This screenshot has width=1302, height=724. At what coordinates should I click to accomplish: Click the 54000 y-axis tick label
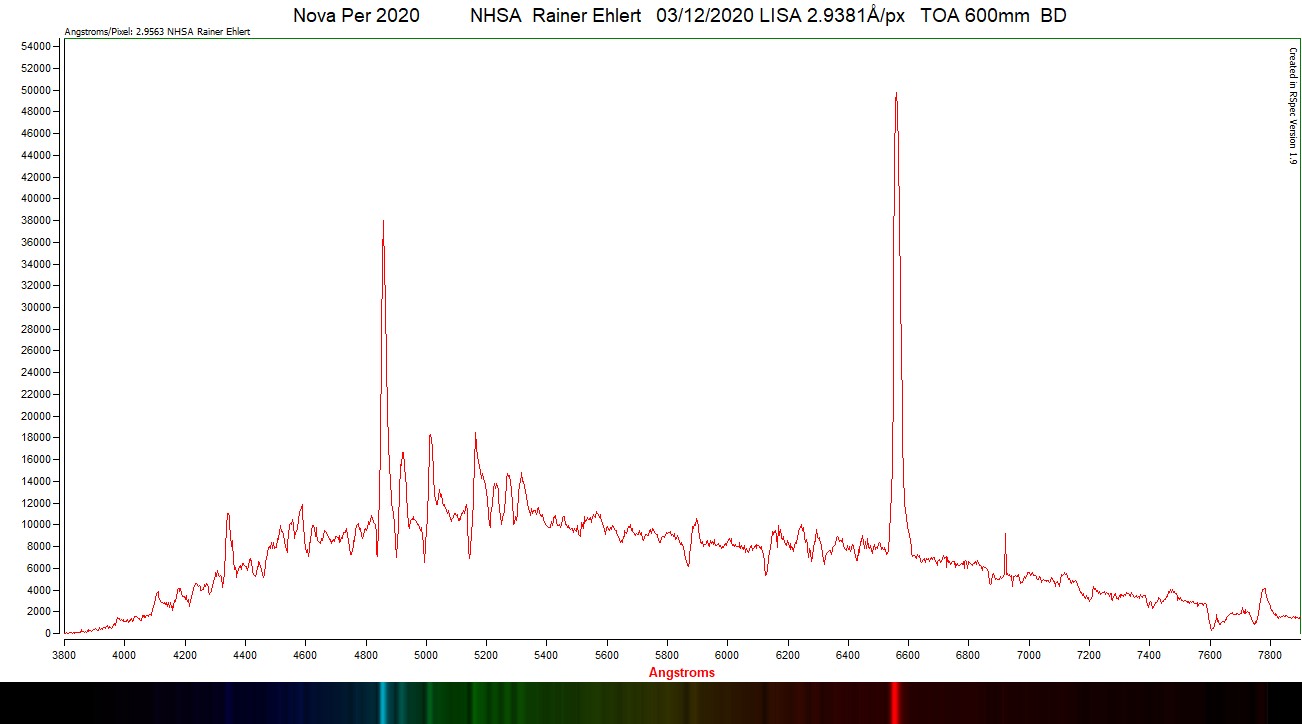coord(37,47)
